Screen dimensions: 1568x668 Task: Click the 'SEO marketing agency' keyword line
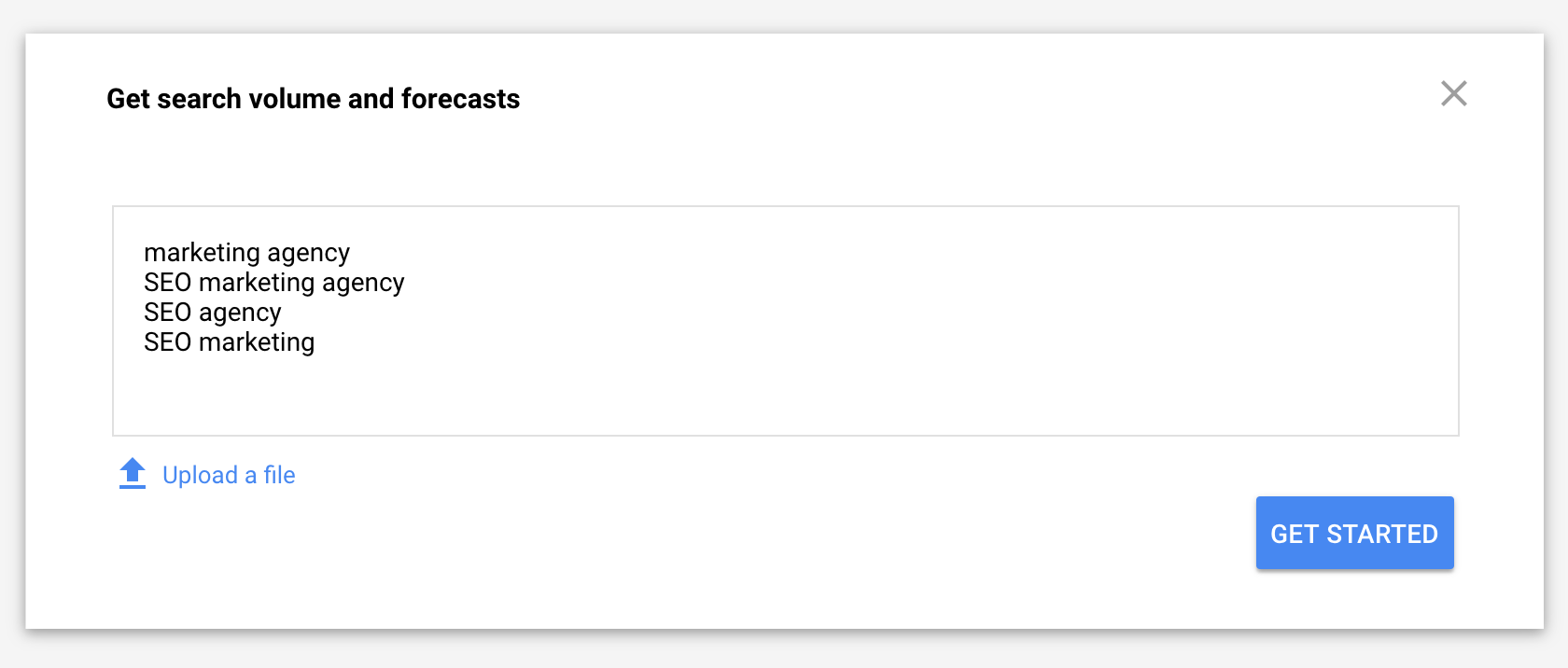[x=273, y=283]
